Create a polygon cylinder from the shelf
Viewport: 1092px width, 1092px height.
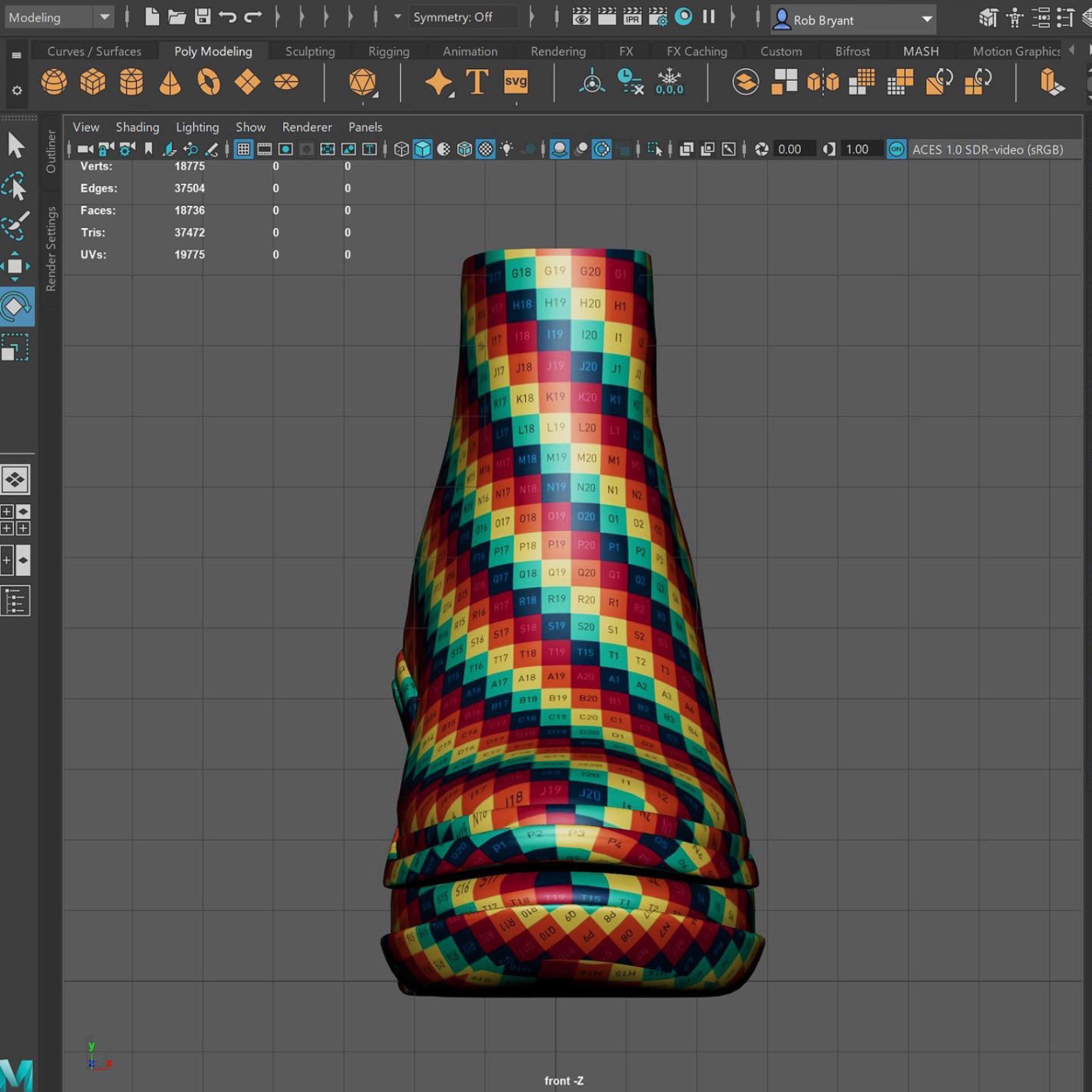[132, 82]
